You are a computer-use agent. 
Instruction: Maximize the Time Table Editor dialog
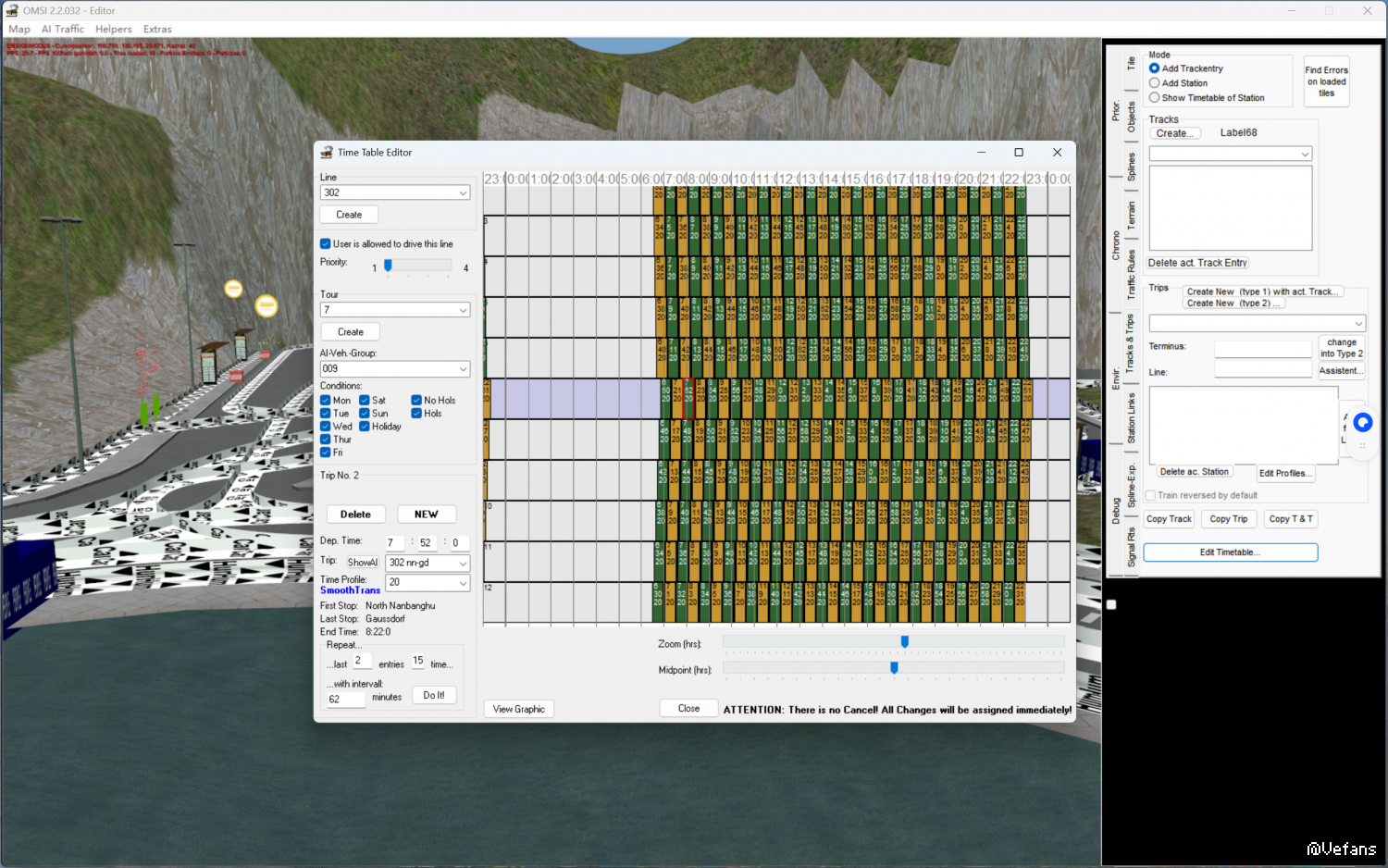(1018, 153)
